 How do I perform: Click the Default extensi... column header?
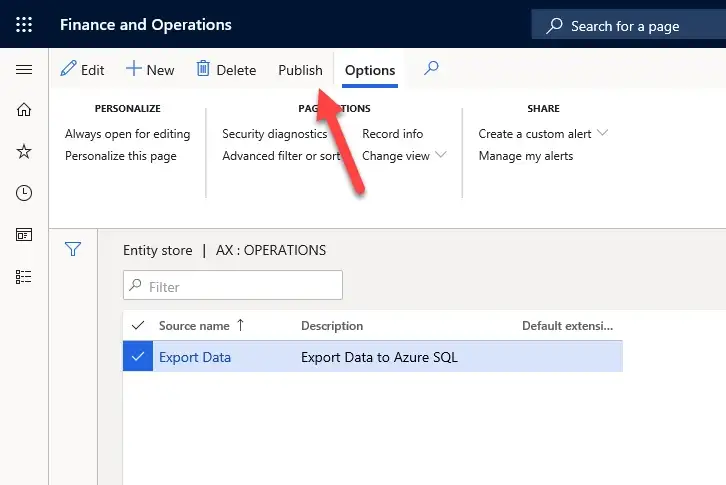click(x=568, y=326)
